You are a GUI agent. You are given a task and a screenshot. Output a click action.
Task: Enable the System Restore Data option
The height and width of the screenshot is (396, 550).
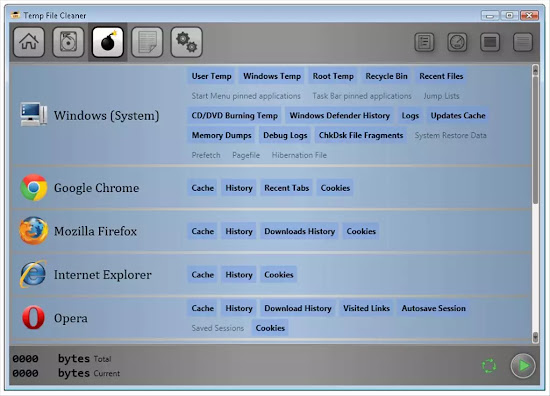[450, 135]
